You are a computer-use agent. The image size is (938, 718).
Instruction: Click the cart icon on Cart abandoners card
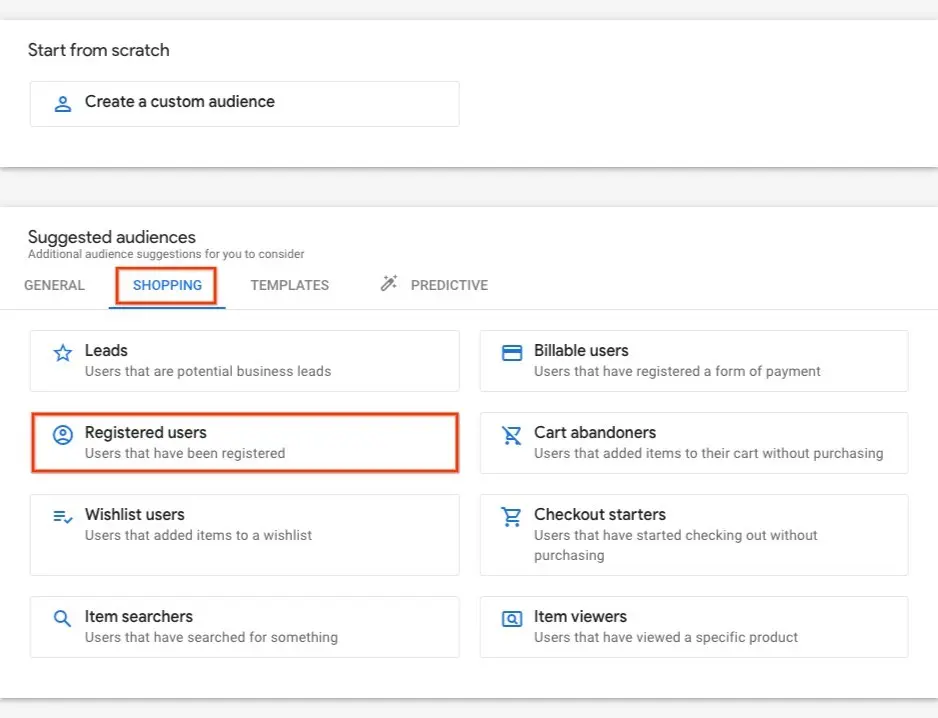(x=512, y=434)
